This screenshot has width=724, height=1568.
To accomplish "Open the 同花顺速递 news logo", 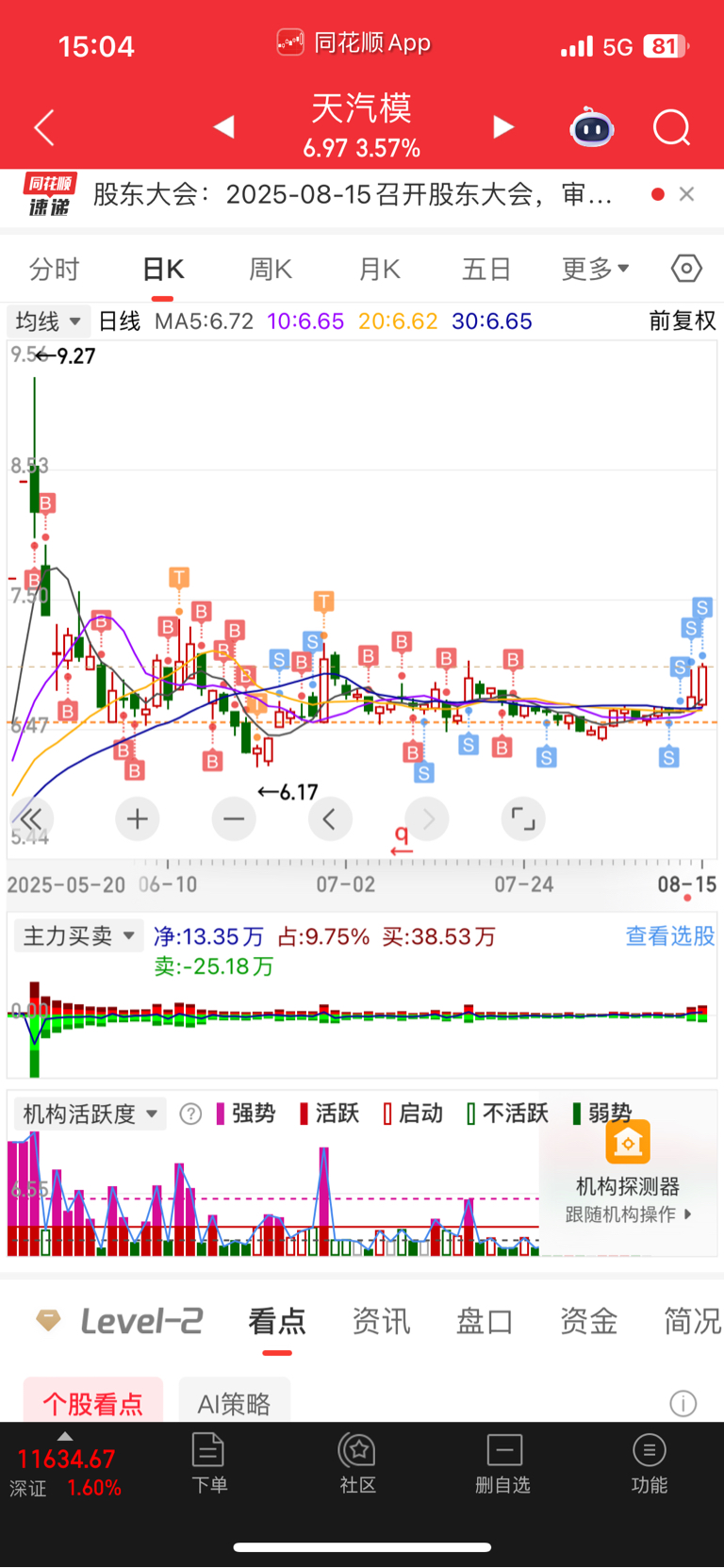I will (x=49, y=194).
